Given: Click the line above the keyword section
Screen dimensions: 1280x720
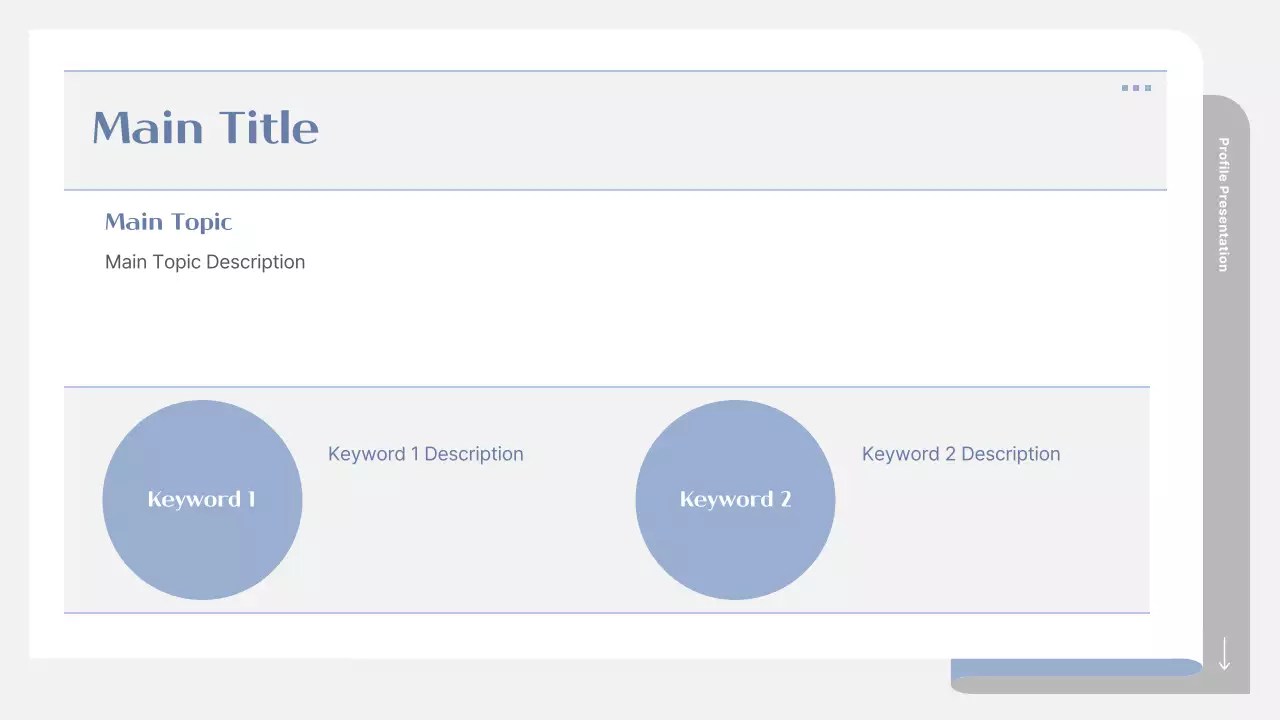Looking at the screenshot, I should pyautogui.click(x=606, y=387).
